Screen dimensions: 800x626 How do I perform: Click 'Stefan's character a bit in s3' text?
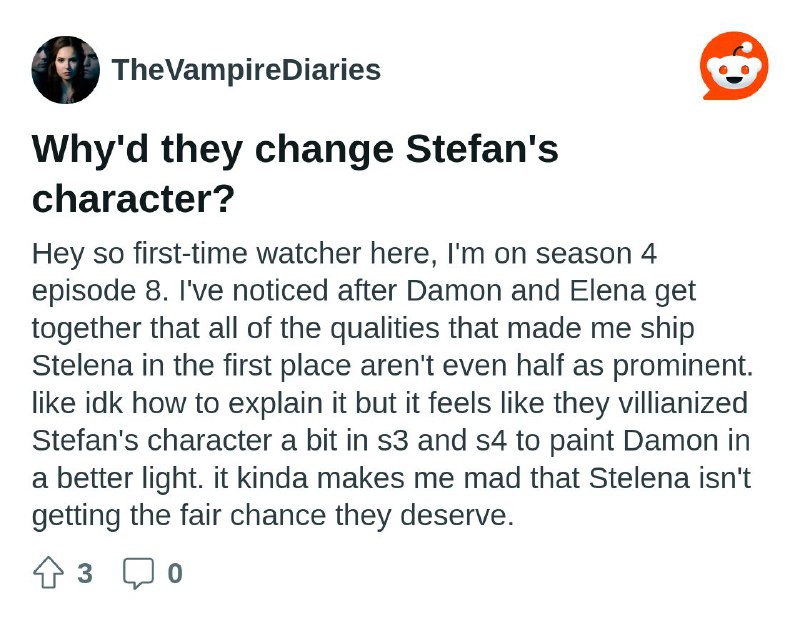coord(220,440)
